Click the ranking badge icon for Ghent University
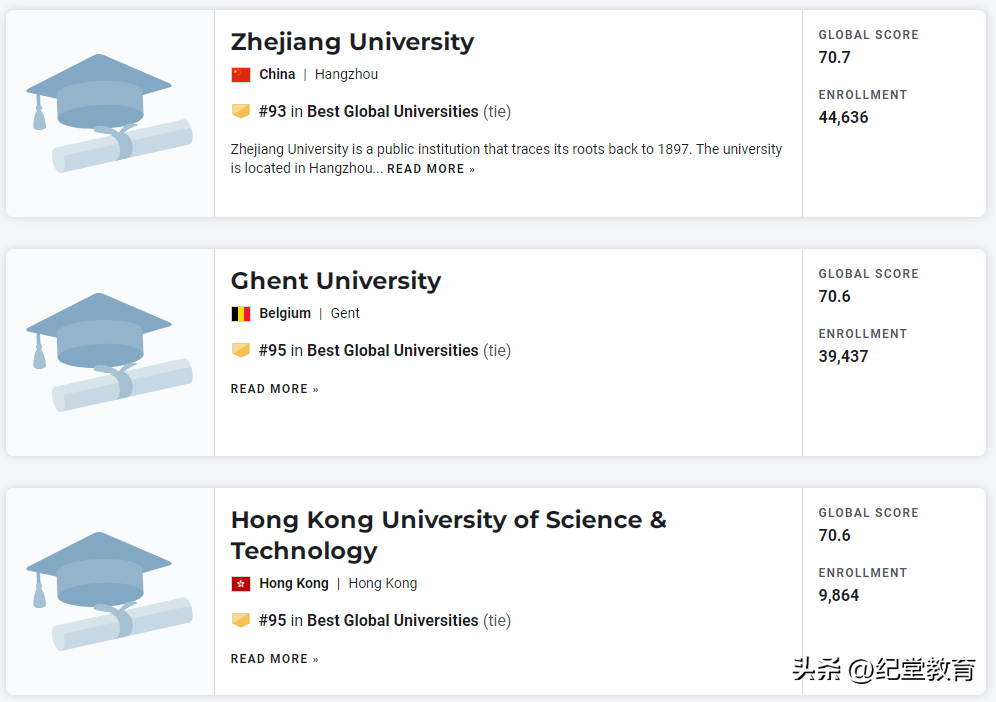Image resolution: width=996 pixels, height=702 pixels. click(241, 350)
